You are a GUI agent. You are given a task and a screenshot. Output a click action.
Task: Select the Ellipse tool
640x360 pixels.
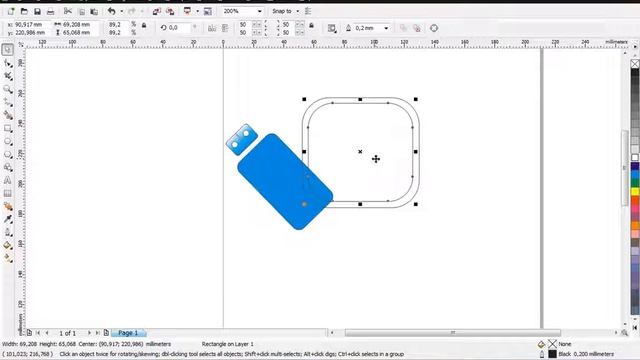pos(8,142)
